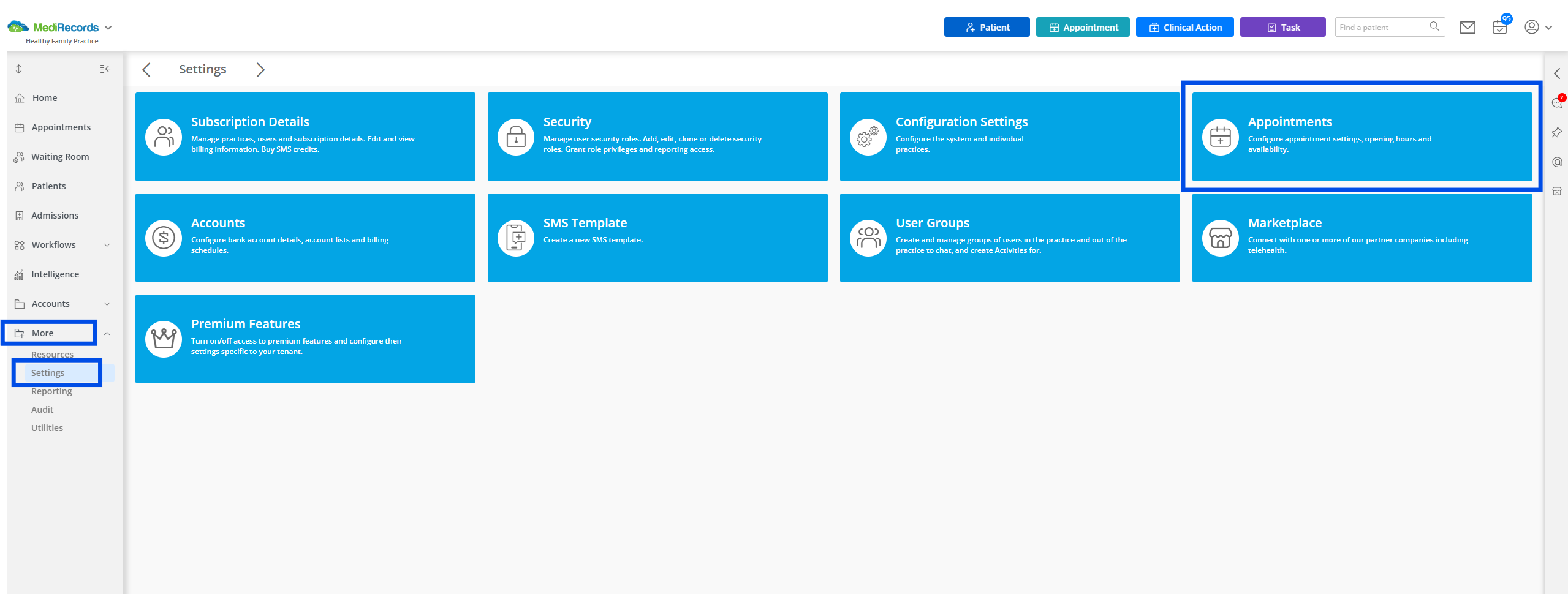The height and width of the screenshot is (594, 1568).
Task: Click the @ mentions icon on right sidebar
Action: [1557, 162]
